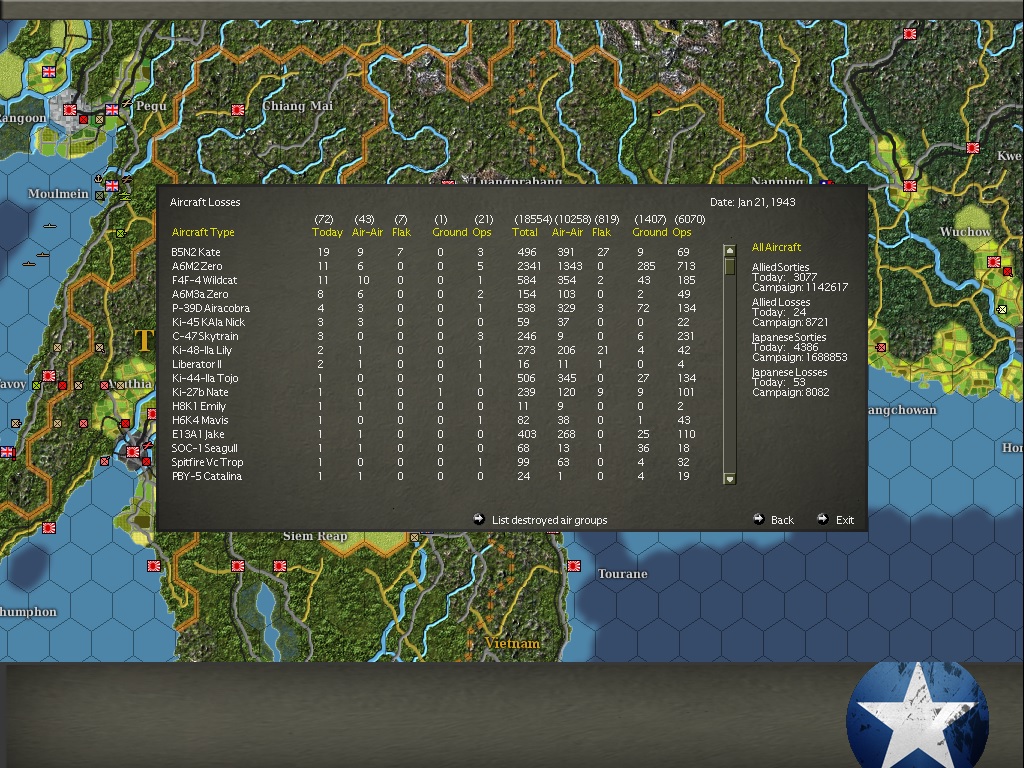Viewport: 1024px width, 768px height.
Task: Select the B5N2 Kate row
Action: [x=434, y=252]
